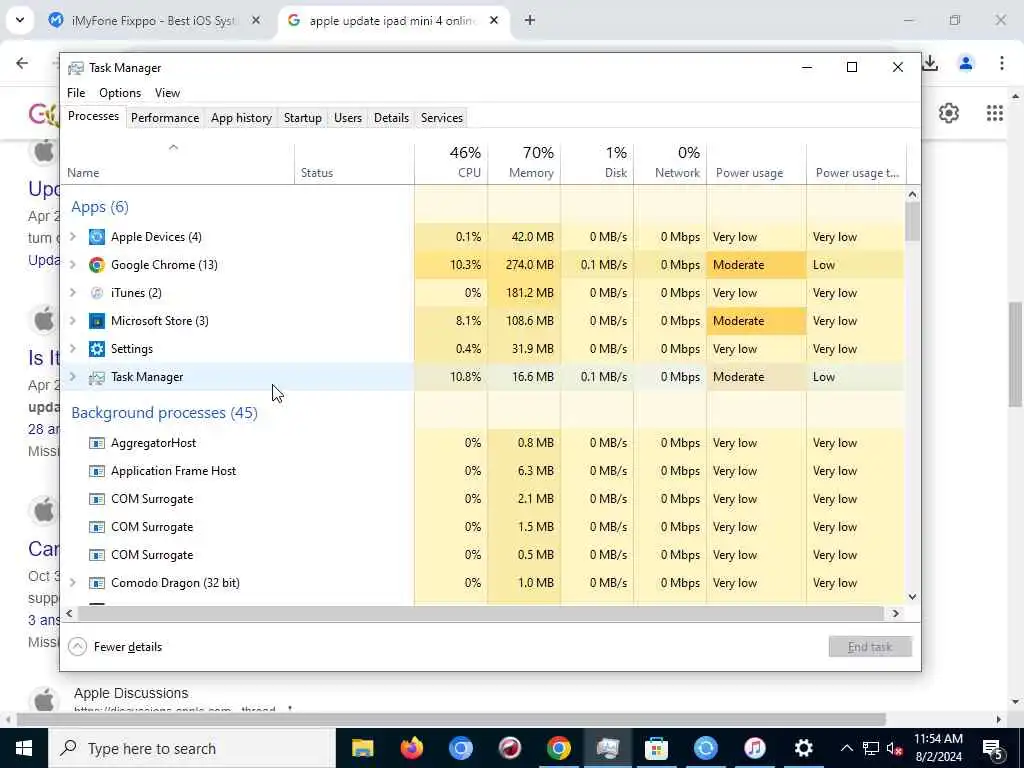Click the Task Manager taskbar icon
This screenshot has width=1024, height=768.
click(x=607, y=748)
